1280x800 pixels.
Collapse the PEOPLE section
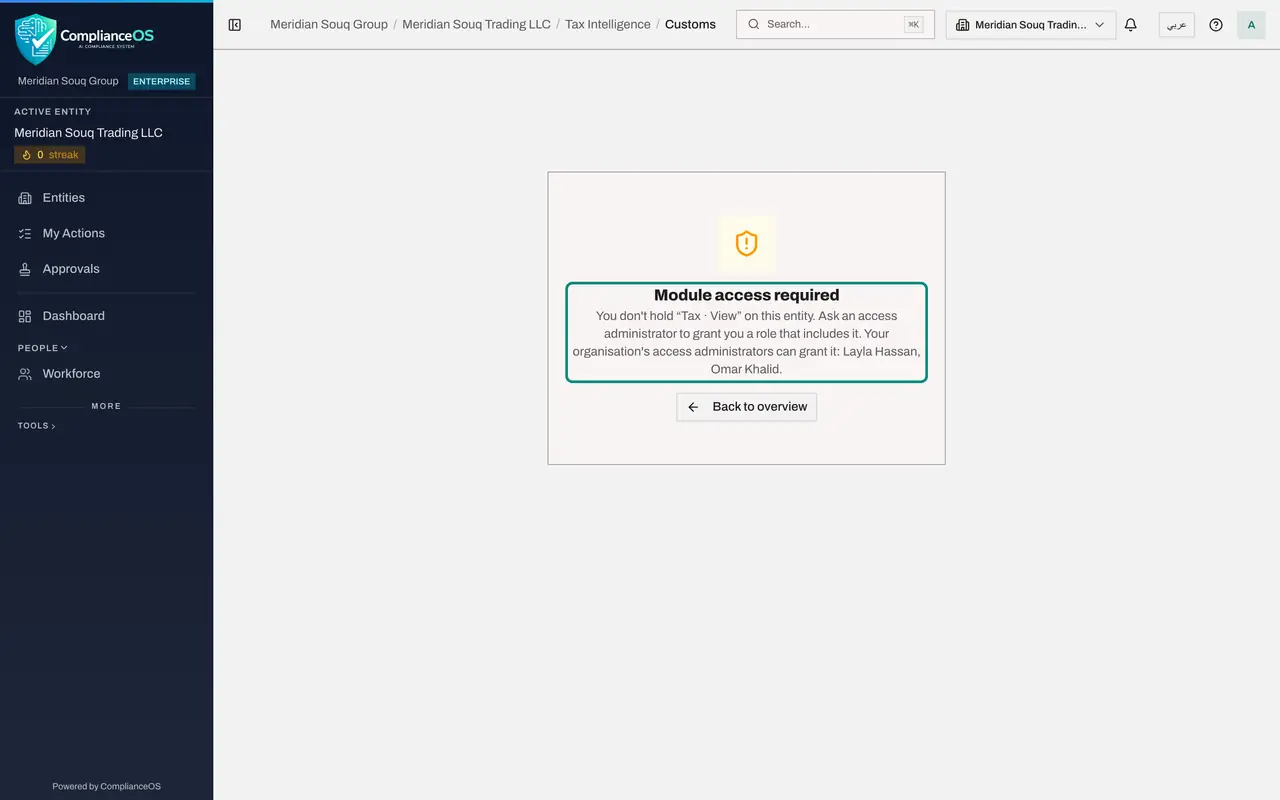(43, 348)
